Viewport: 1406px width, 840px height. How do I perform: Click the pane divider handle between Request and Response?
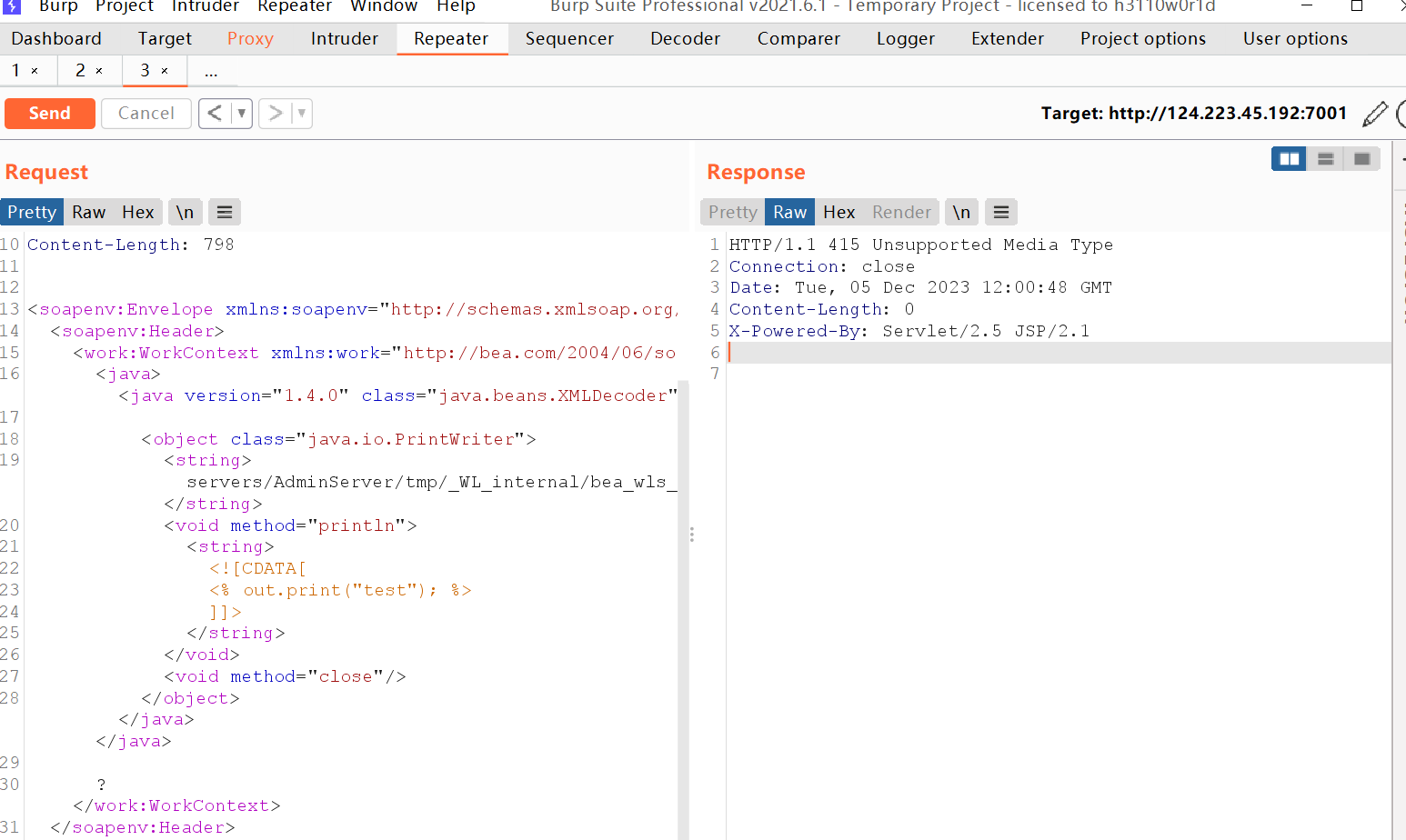(692, 535)
